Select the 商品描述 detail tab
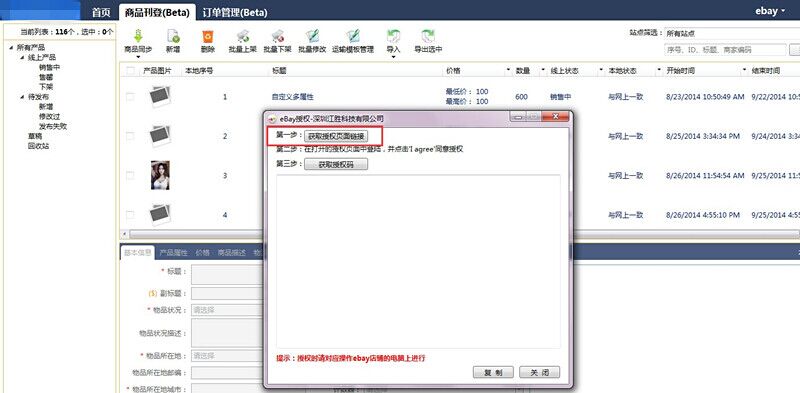The width and height of the screenshot is (800, 393). coord(232,253)
